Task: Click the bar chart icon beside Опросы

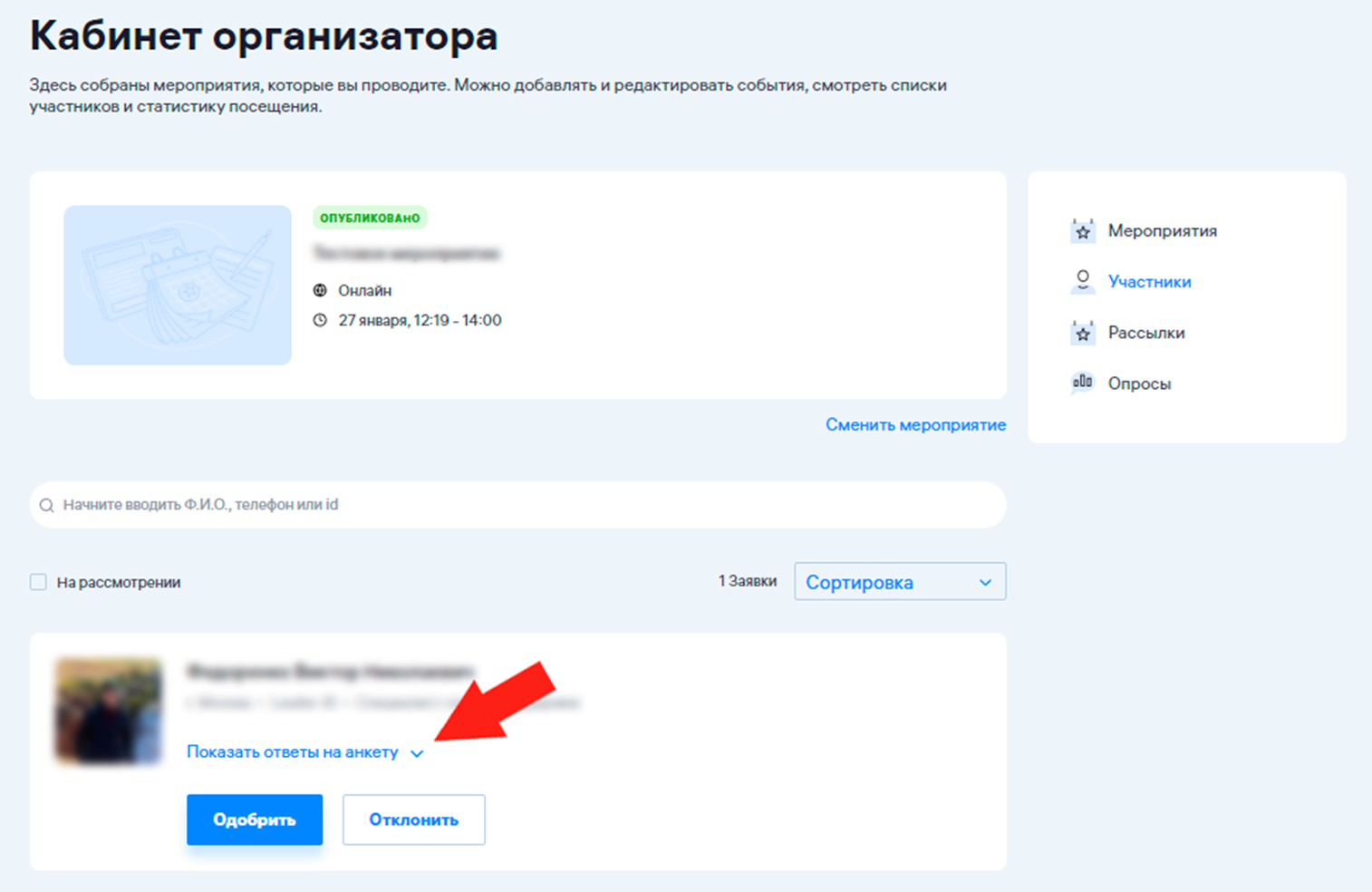Action: 1082,383
